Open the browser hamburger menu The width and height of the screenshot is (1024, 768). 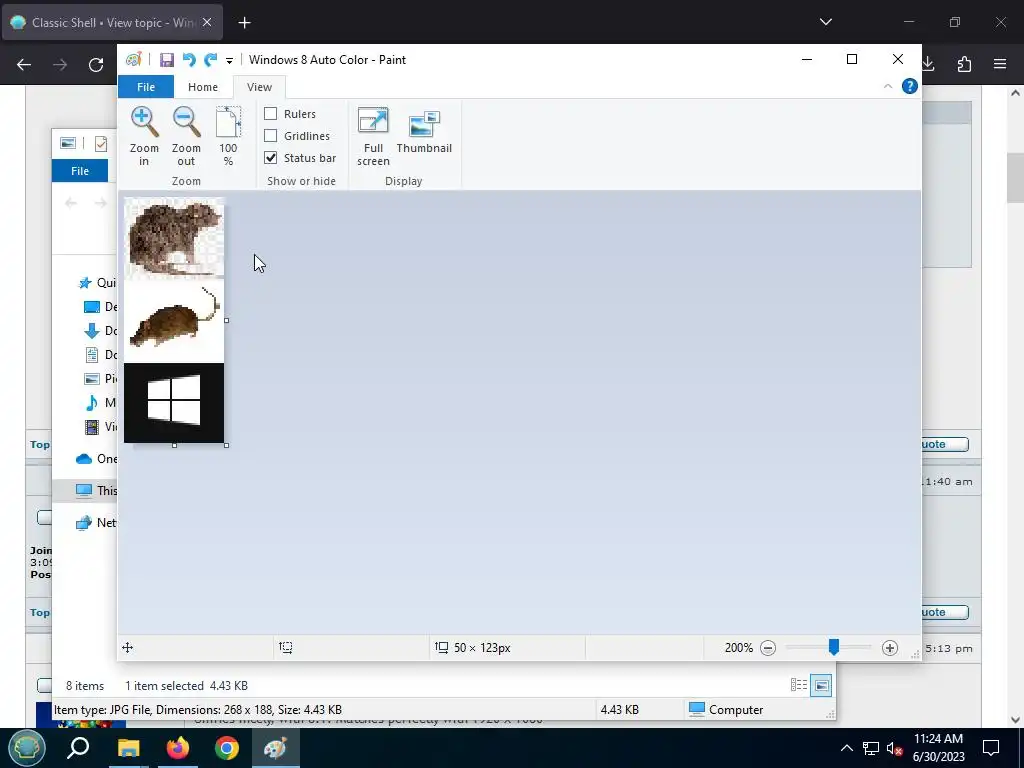coord(1000,64)
